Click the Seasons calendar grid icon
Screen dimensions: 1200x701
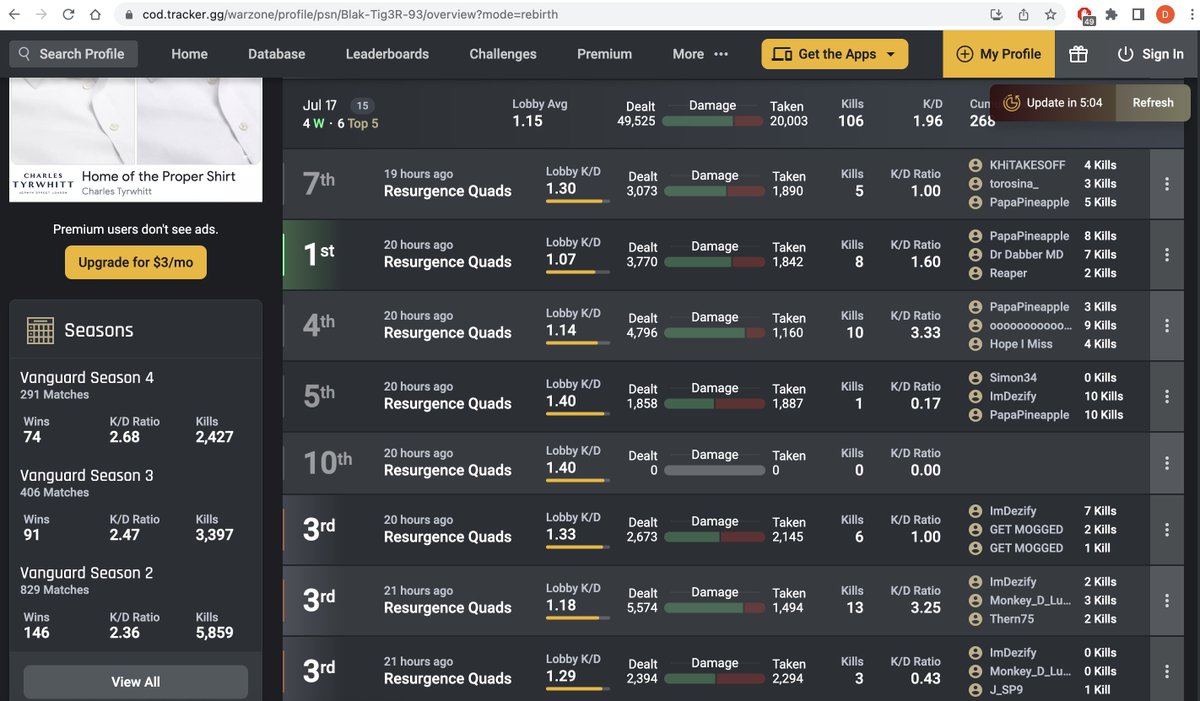40,331
